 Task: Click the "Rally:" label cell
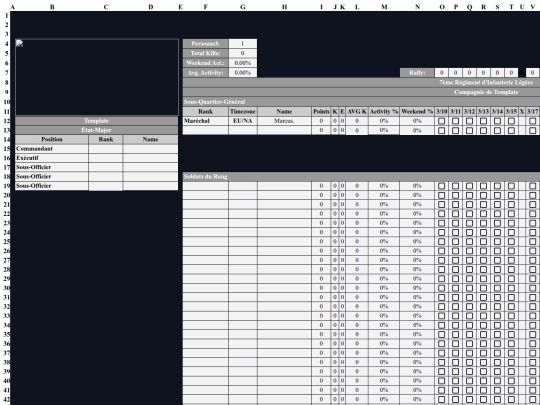[x=417, y=73]
